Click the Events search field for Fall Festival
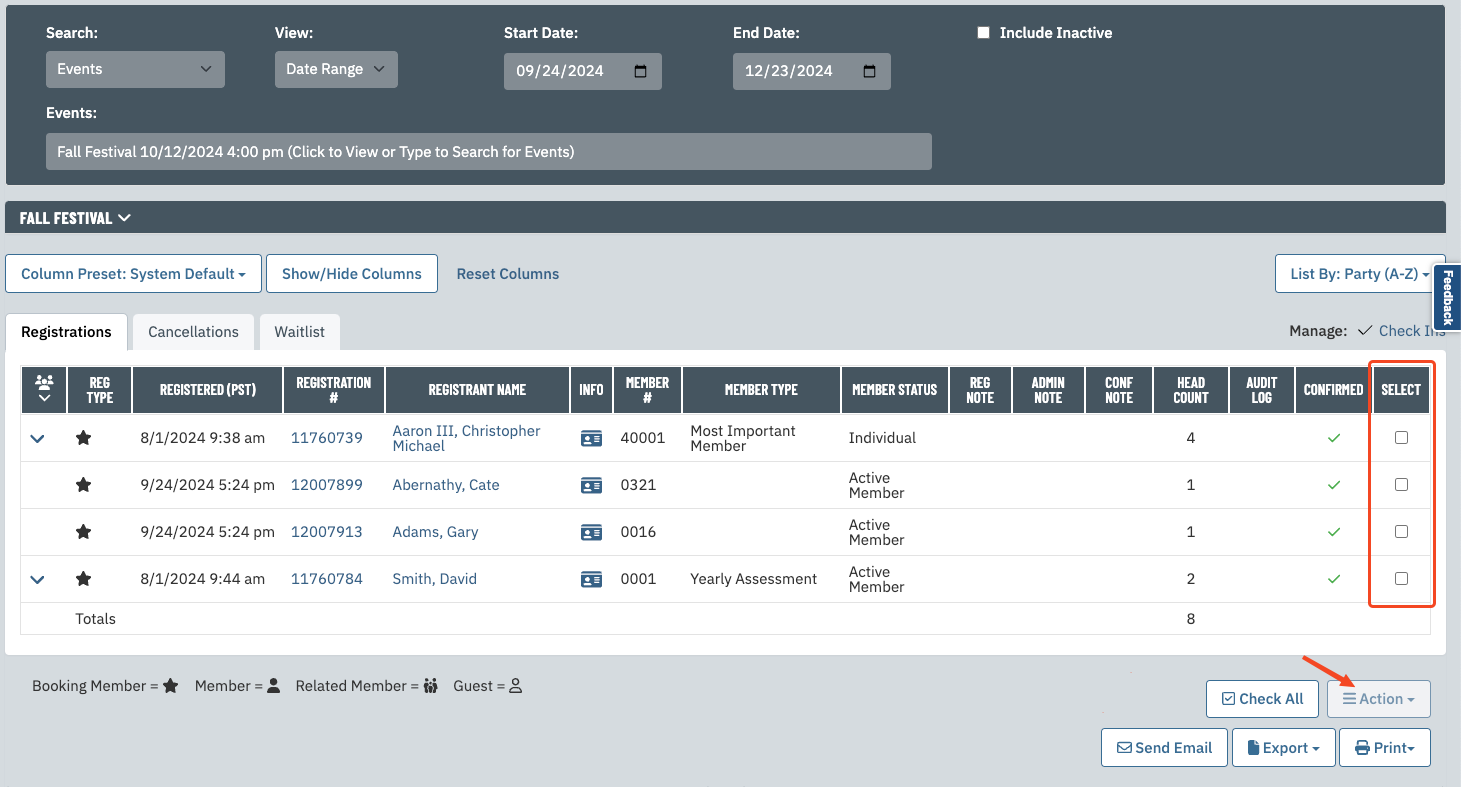Screen dimensions: 1461x787 [489, 152]
